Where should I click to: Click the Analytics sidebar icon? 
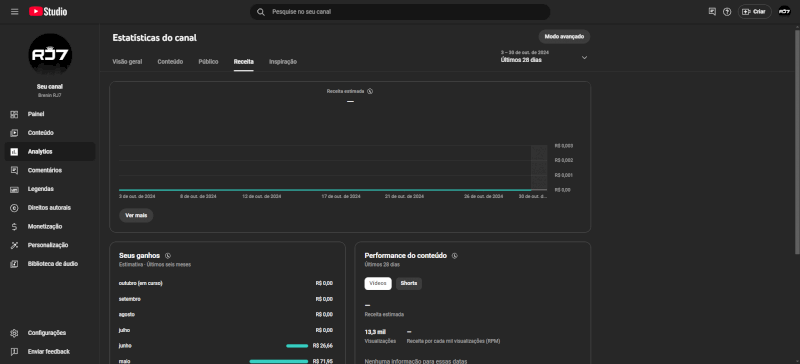tap(14, 152)
